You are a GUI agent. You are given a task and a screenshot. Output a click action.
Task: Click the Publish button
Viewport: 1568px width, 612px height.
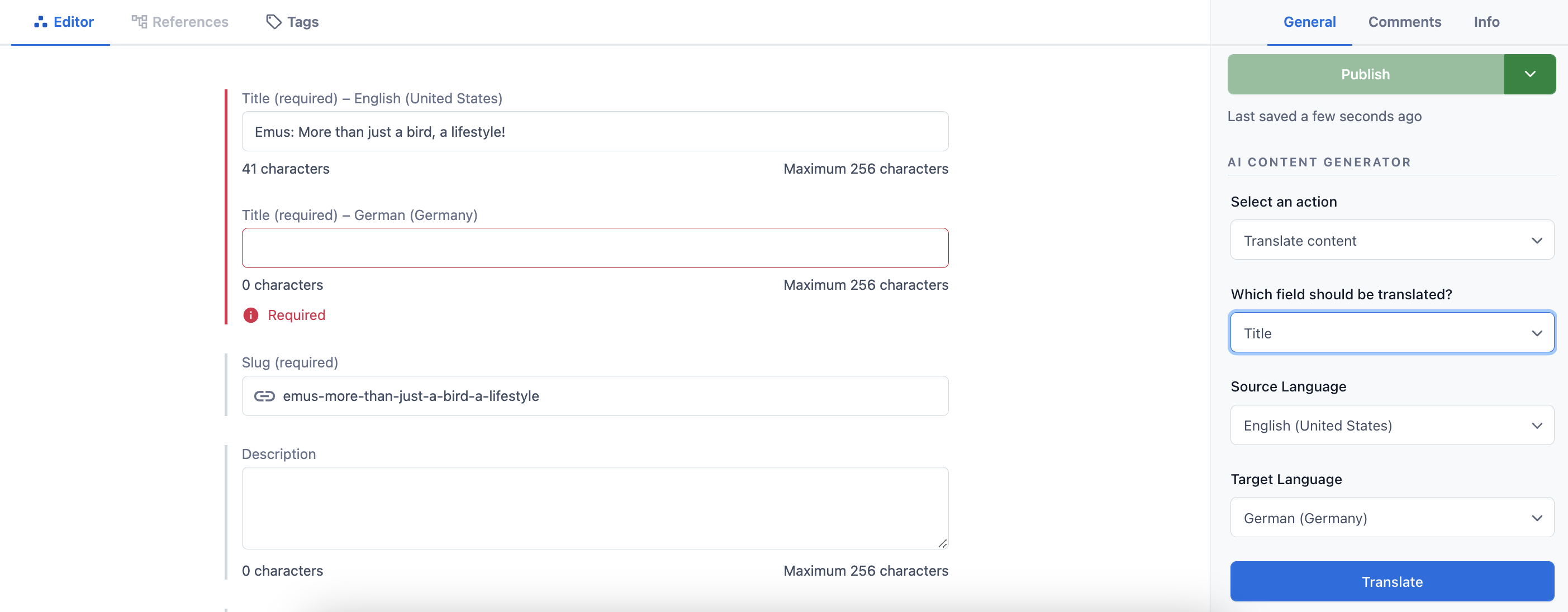tap(1365, 73)
